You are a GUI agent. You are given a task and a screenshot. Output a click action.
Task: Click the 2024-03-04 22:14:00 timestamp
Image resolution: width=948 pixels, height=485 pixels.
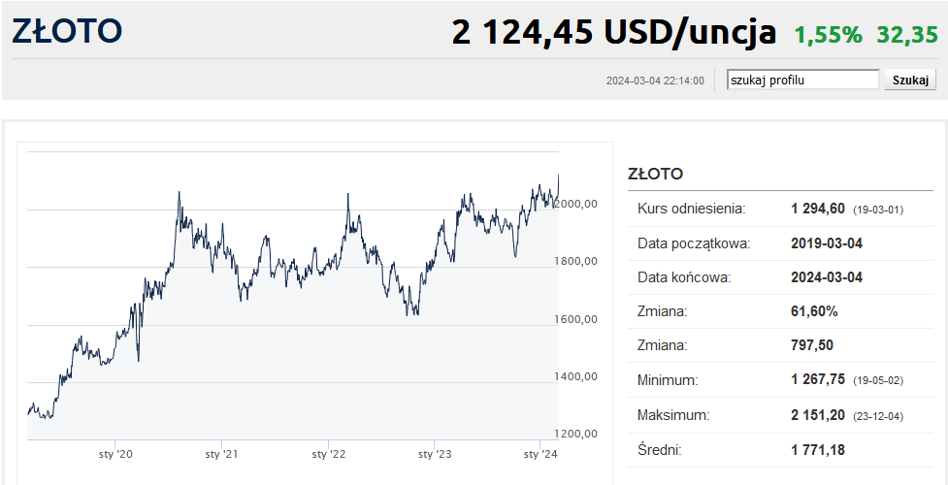655,81
